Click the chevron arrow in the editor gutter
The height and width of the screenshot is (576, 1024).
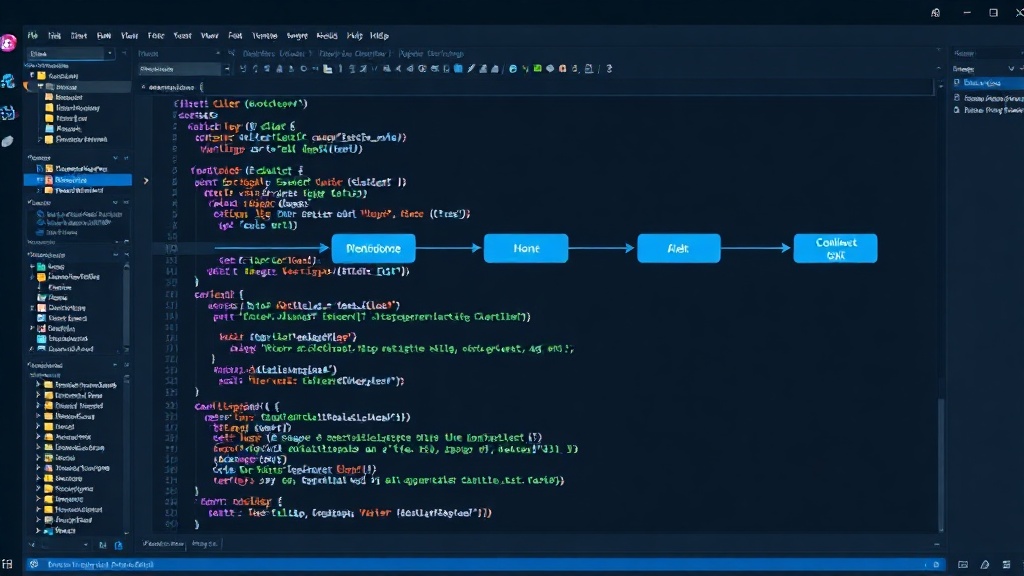tap(146, 181)
